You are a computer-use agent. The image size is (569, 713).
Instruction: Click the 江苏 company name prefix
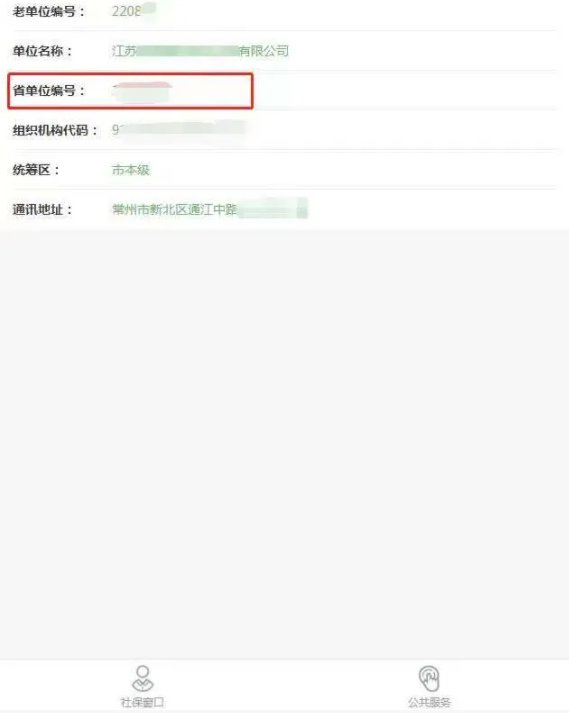[x=124, y=51]
